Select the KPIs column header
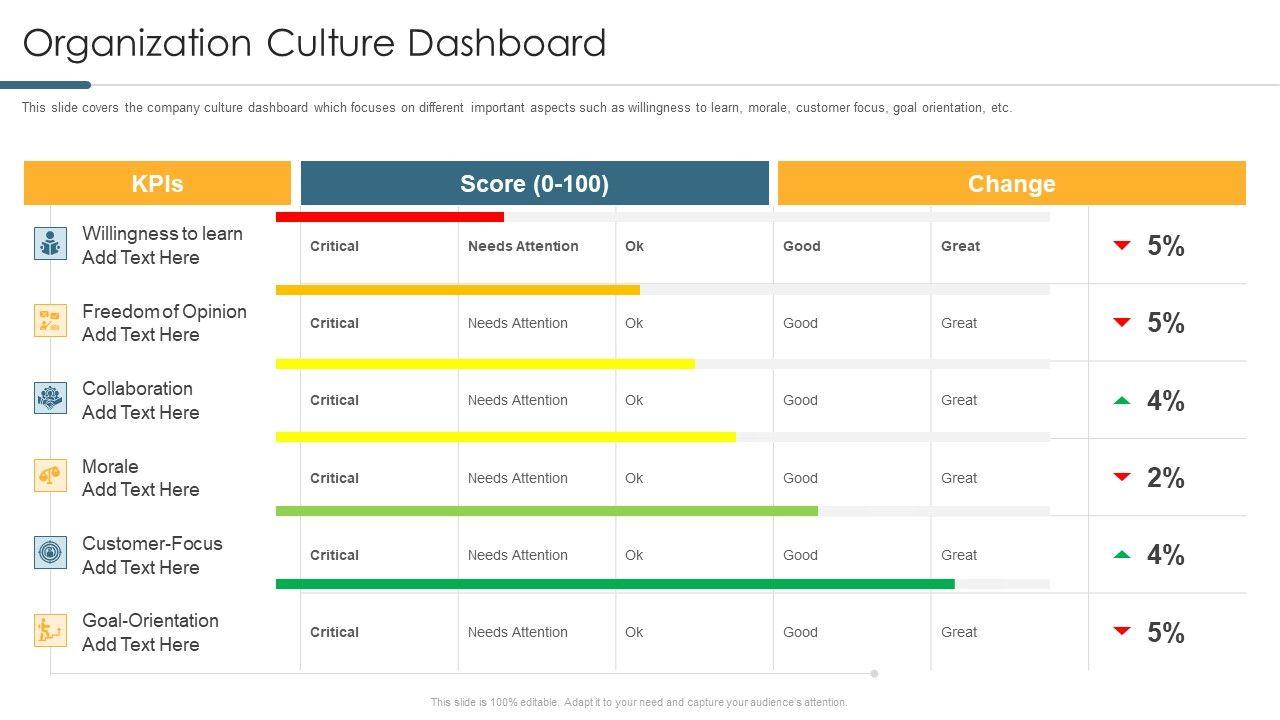The height and width of the screenshot is (720, 1280). pyautogui.click(x=157, y=184)
